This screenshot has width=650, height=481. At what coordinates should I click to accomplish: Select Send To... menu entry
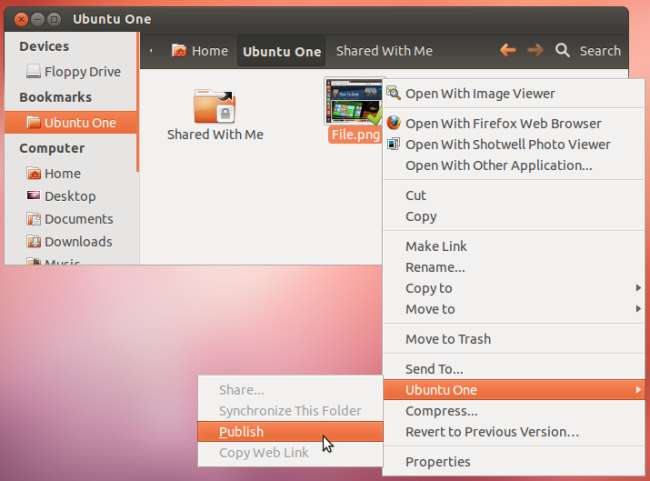click(514, 369)
